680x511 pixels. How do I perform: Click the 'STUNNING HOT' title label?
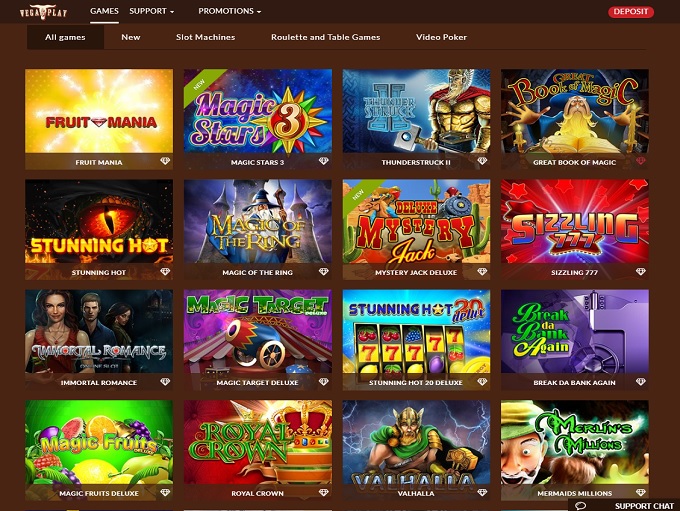99,272
